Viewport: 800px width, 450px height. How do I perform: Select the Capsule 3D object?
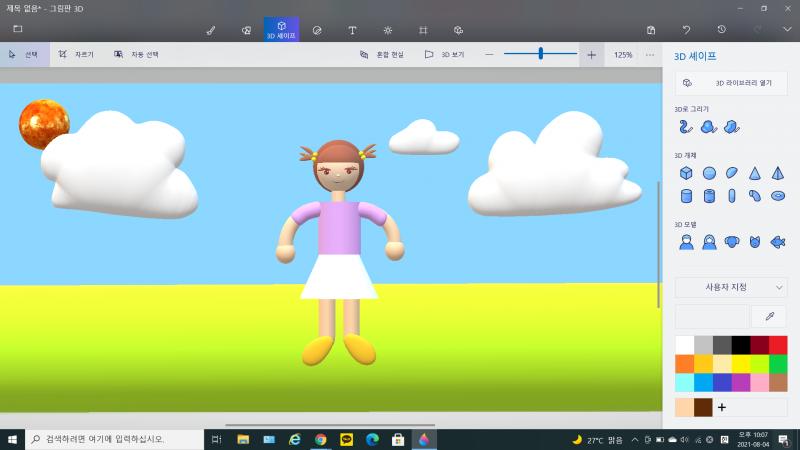tap(732, 196)
